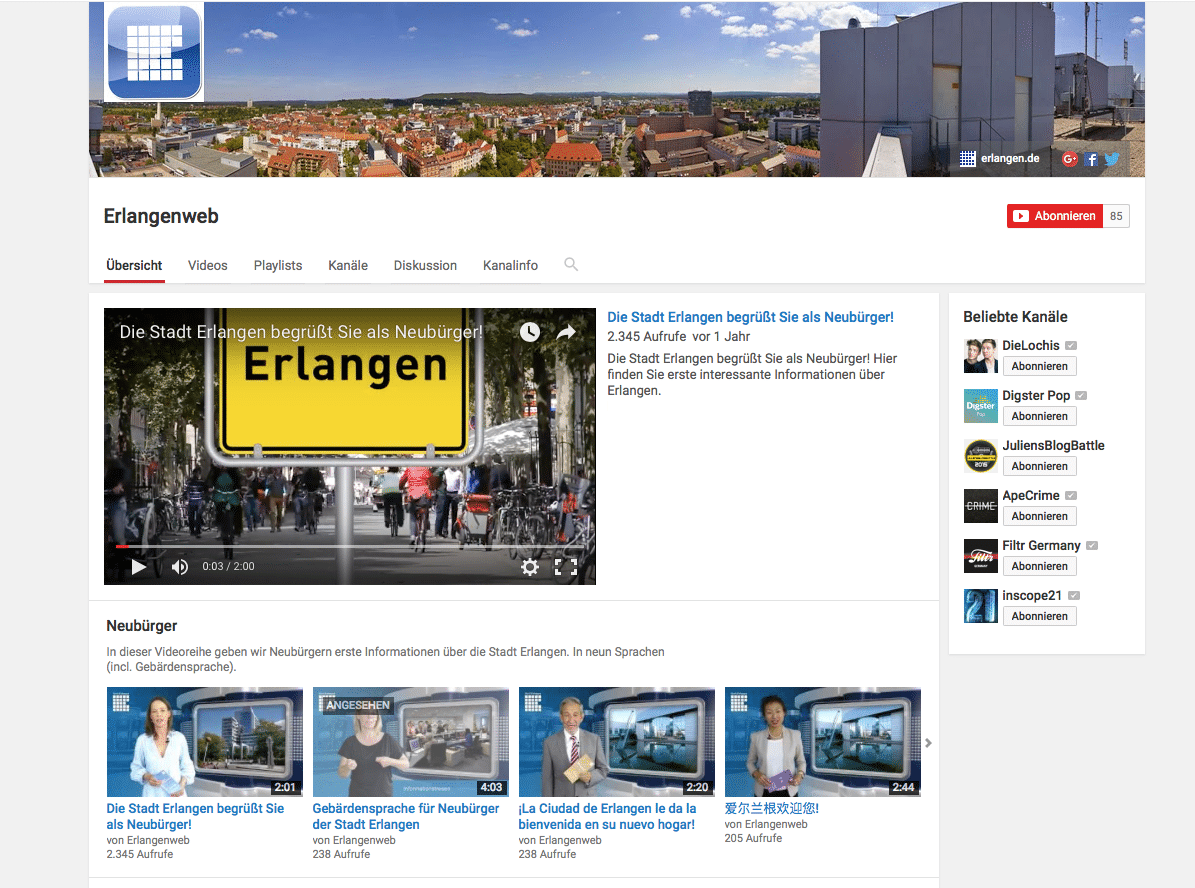Open ¡La Ciudad de Erlangen title link

click(x=607, y=816)
